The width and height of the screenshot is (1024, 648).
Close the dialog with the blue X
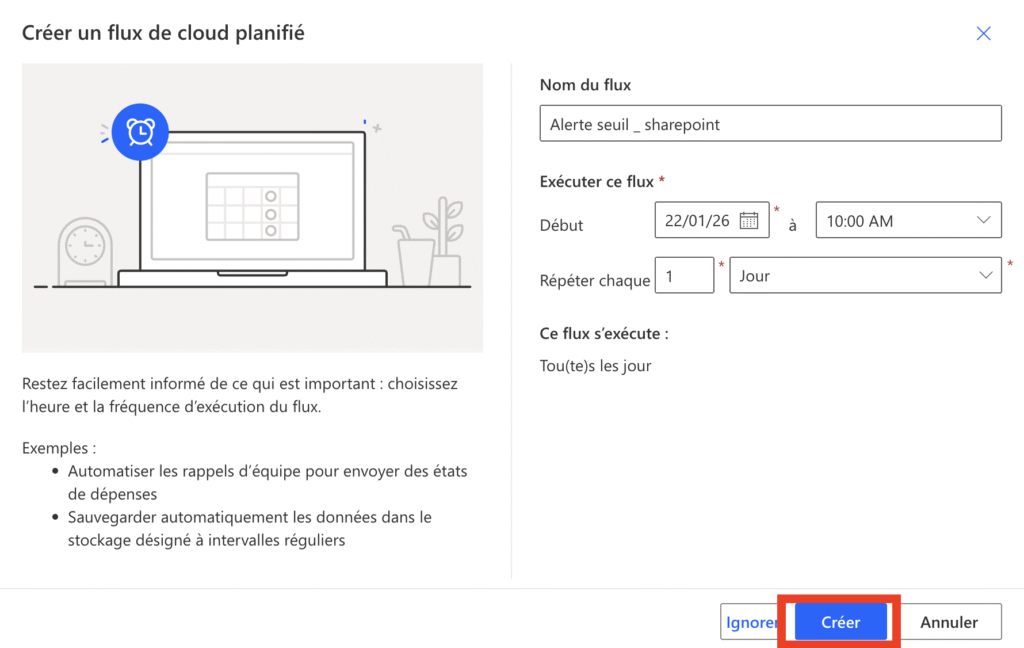click(983, 33)
